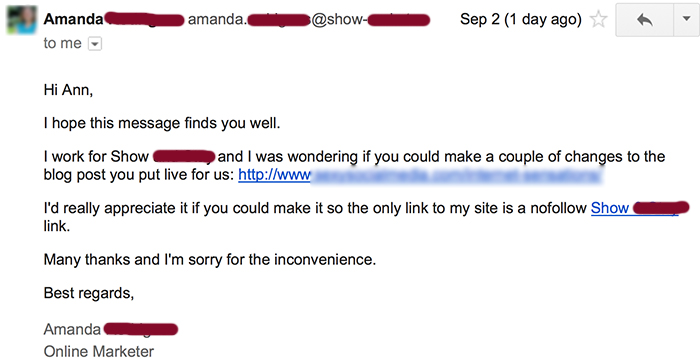
Task: Open the more options arrow beside reply
Action: click(687, 20)
